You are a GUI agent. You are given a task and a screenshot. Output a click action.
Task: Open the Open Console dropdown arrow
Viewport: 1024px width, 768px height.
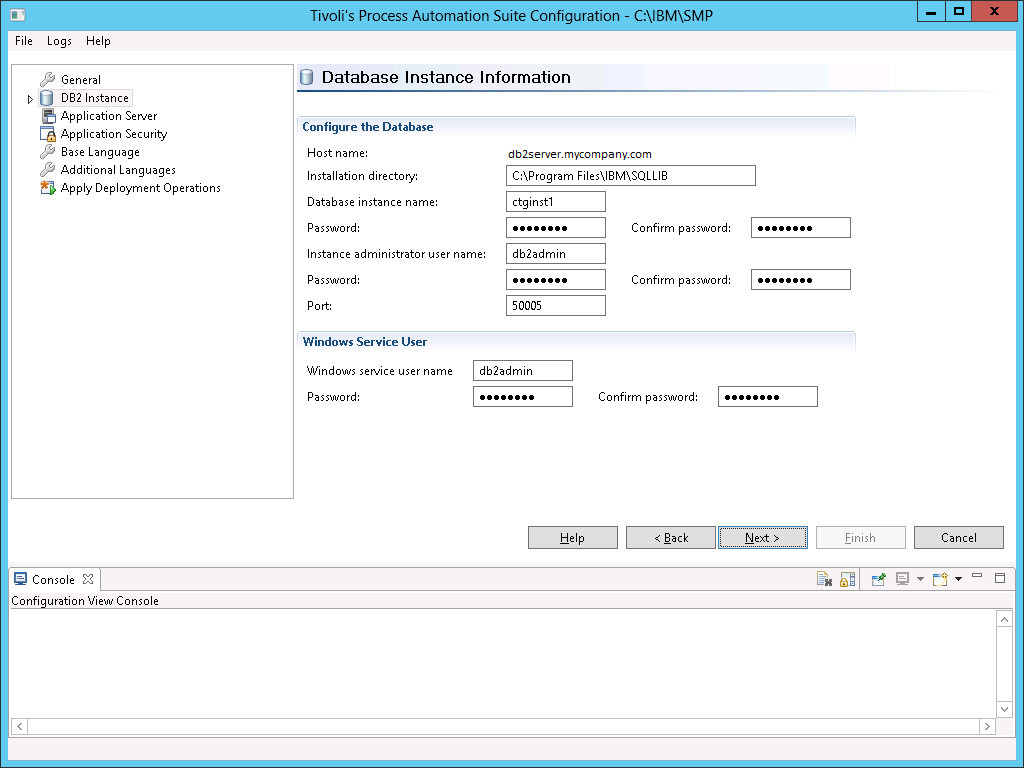tap(958, 579)
